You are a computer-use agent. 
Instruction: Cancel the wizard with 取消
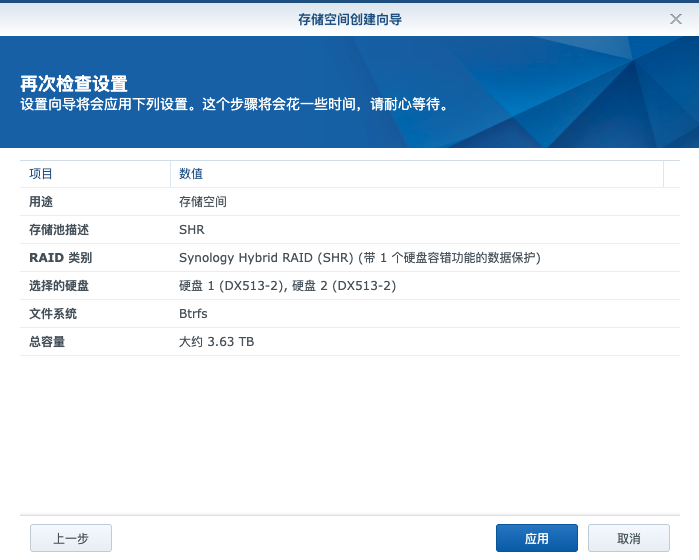pos(629,538)
